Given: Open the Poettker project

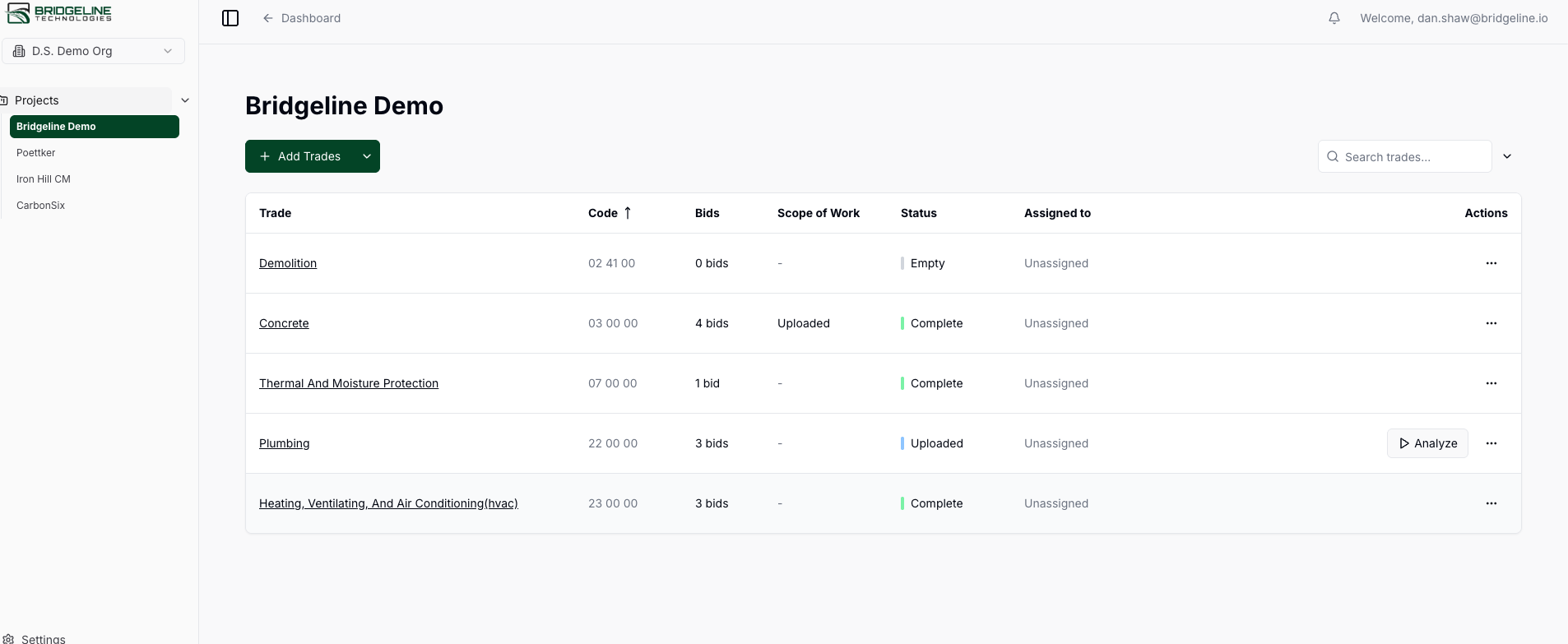Looking at the screenshot, I should coord(36,153).
